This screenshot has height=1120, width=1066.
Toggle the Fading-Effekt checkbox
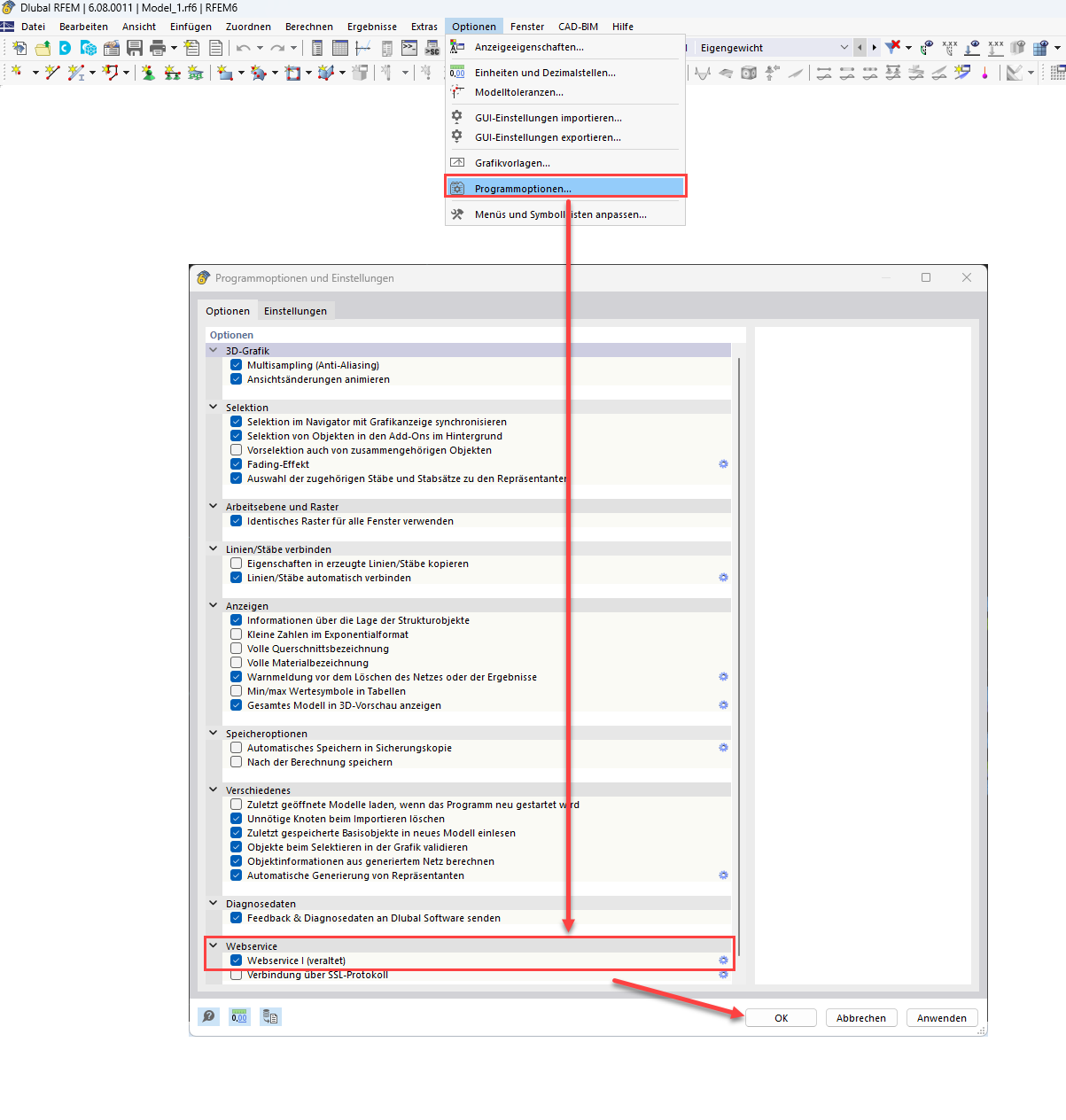click(237, 464)
